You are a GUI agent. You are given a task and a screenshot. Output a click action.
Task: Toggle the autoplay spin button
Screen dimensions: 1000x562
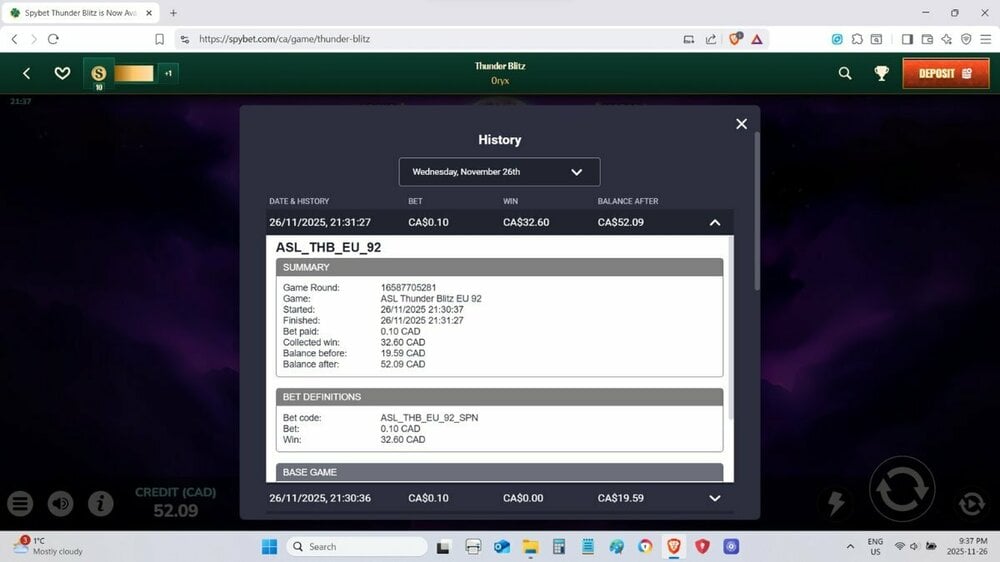(970, 504)
